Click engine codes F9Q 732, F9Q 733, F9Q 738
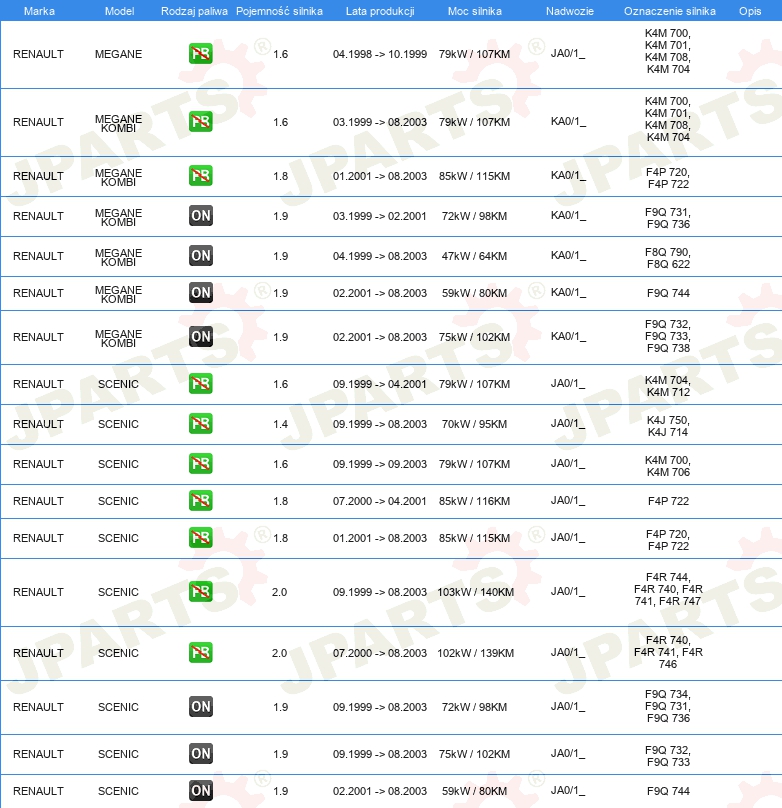The width and height of the screenshot is (782, 808). click(x=668, y=336)
